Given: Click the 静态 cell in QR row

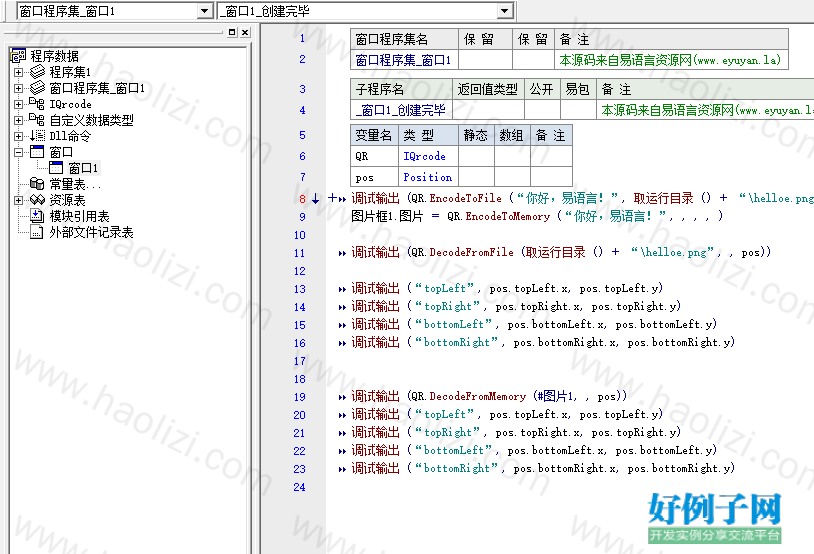Looking at the screenshot, I should click(x=476, y=156).
